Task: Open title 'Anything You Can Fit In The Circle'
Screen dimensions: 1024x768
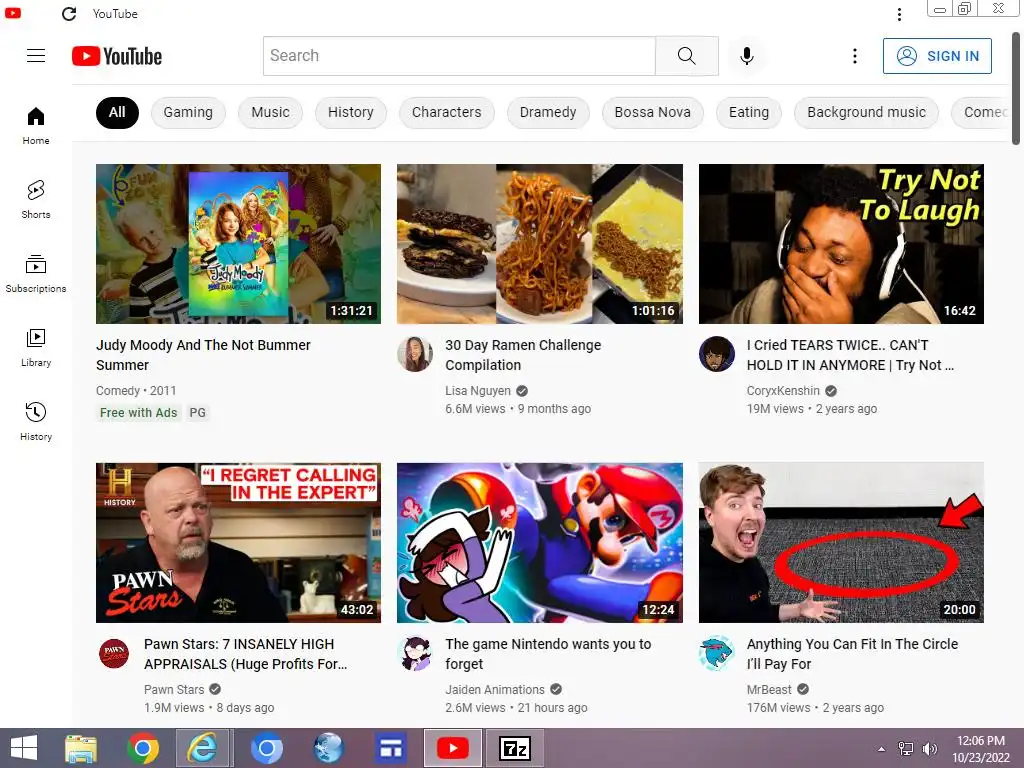Action: (x=852, y=654)
